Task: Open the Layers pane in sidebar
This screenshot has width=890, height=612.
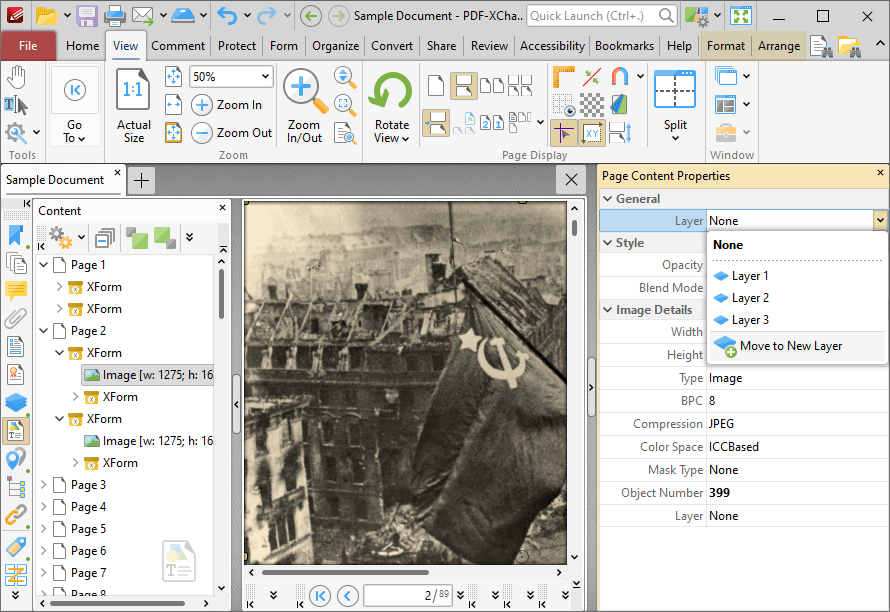Action: [16, 403]
